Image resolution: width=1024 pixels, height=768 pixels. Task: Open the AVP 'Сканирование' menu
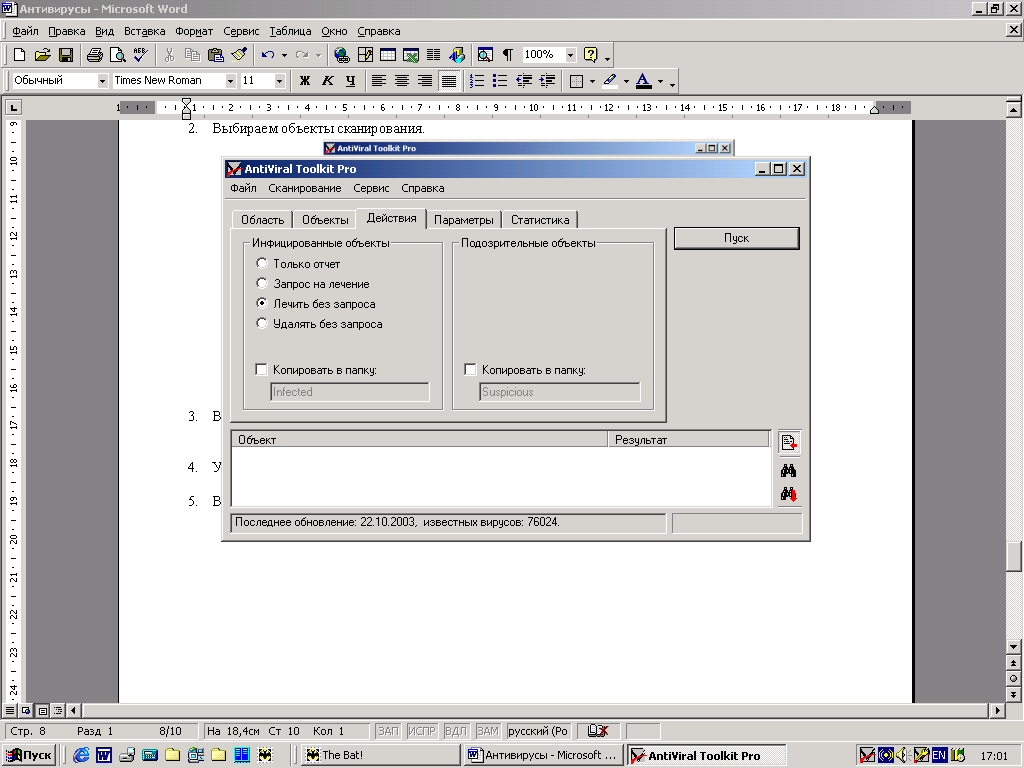click(x=304, y=188)
